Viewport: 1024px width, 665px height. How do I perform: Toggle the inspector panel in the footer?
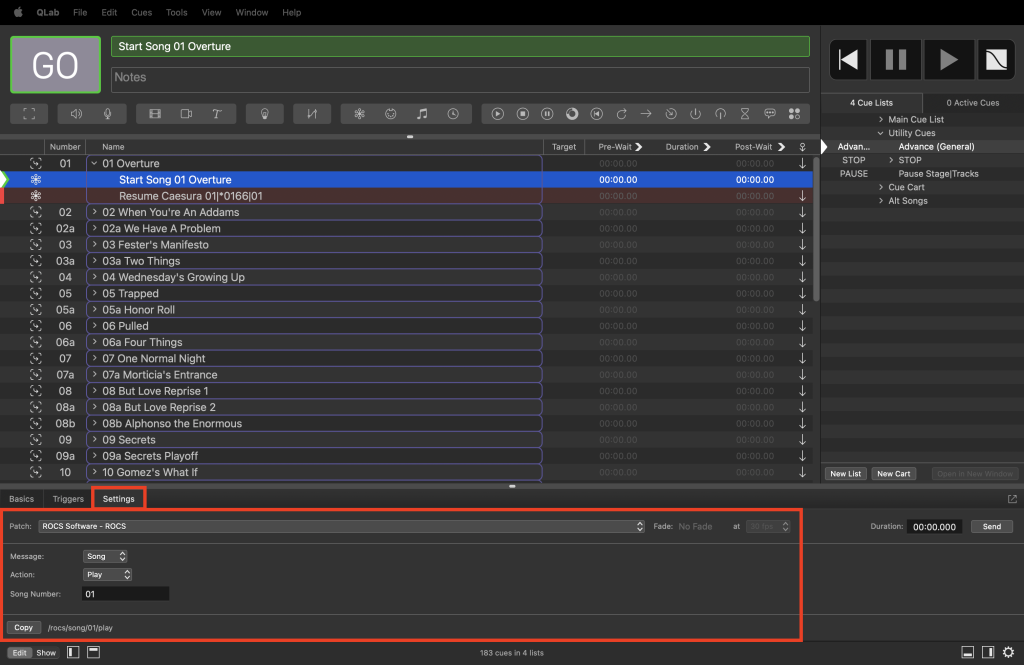(x=968, y=652)
